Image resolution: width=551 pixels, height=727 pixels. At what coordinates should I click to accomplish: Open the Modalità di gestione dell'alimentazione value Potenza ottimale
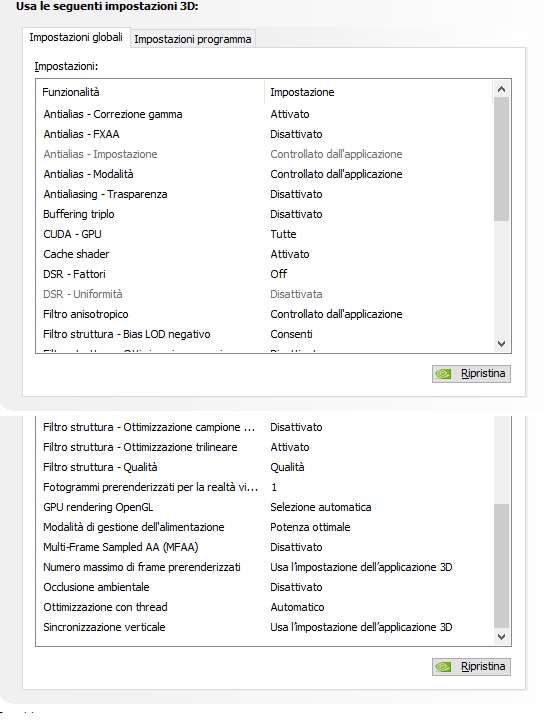(310, 527)
